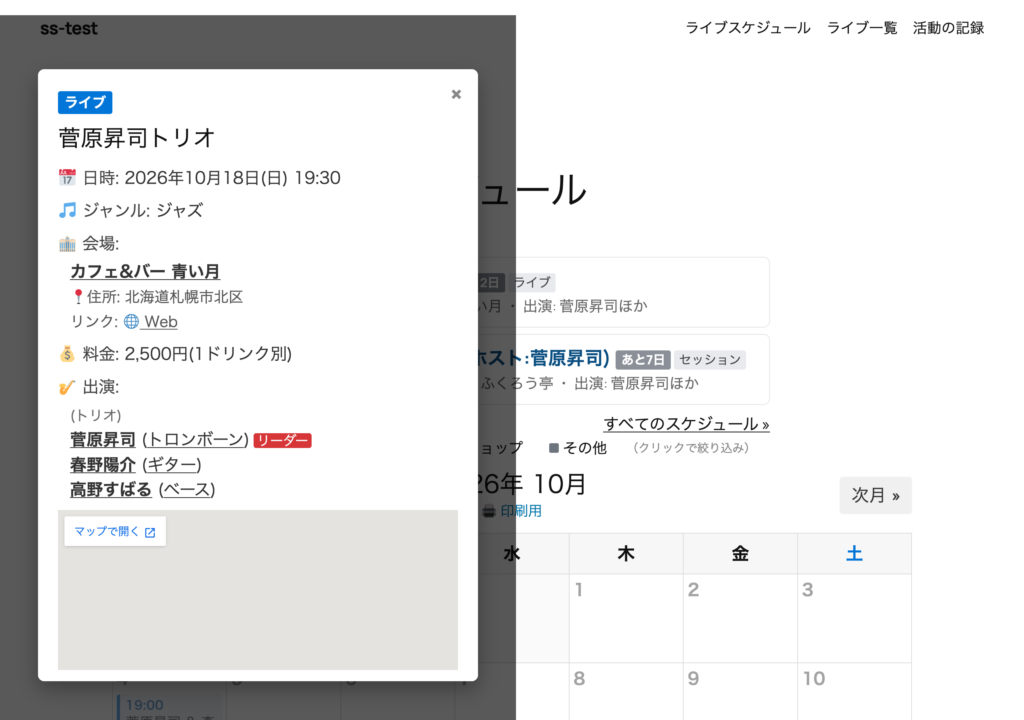Select October 1 in the calendar

coord(626,619)
